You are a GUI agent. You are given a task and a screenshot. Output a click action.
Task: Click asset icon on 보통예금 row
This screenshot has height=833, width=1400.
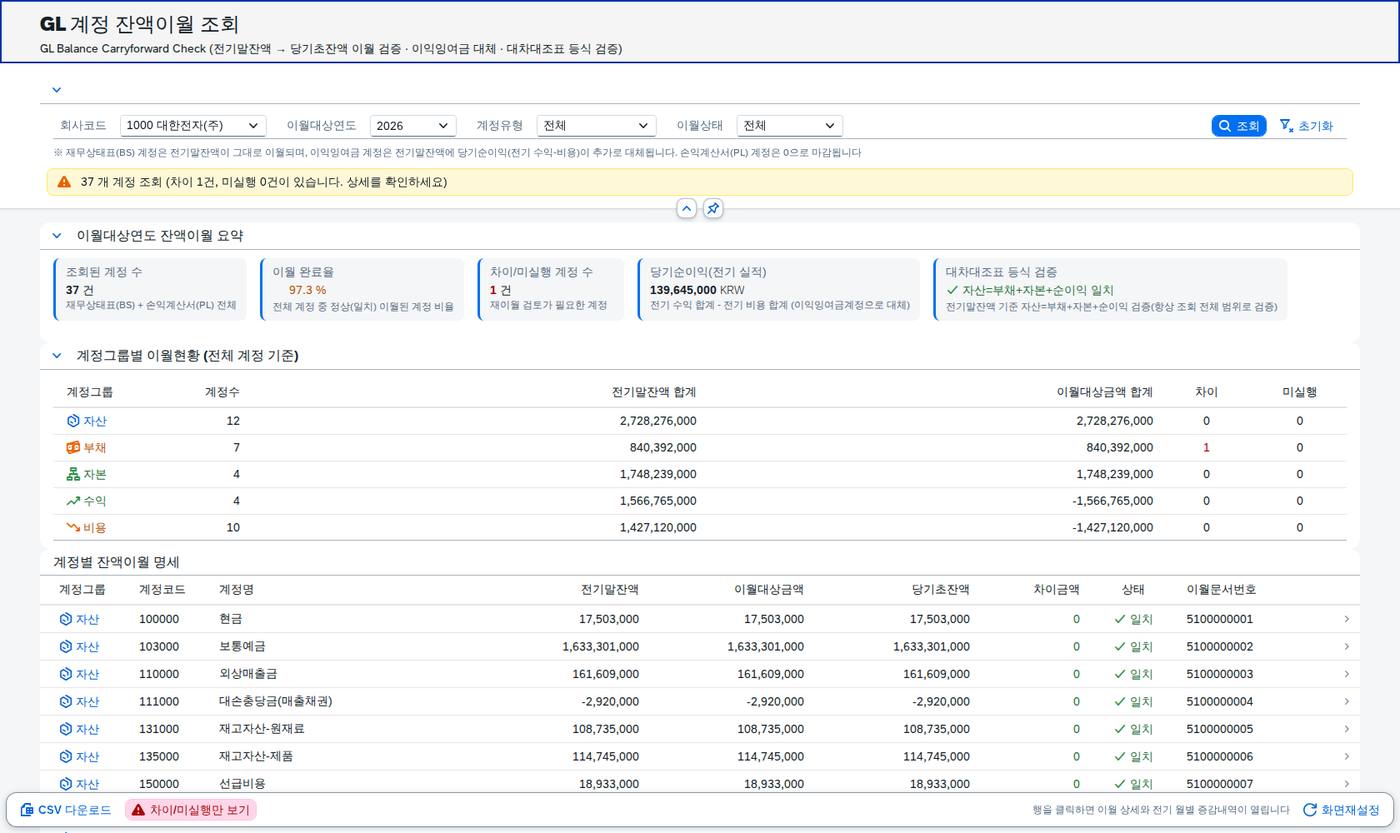[66, 647]
